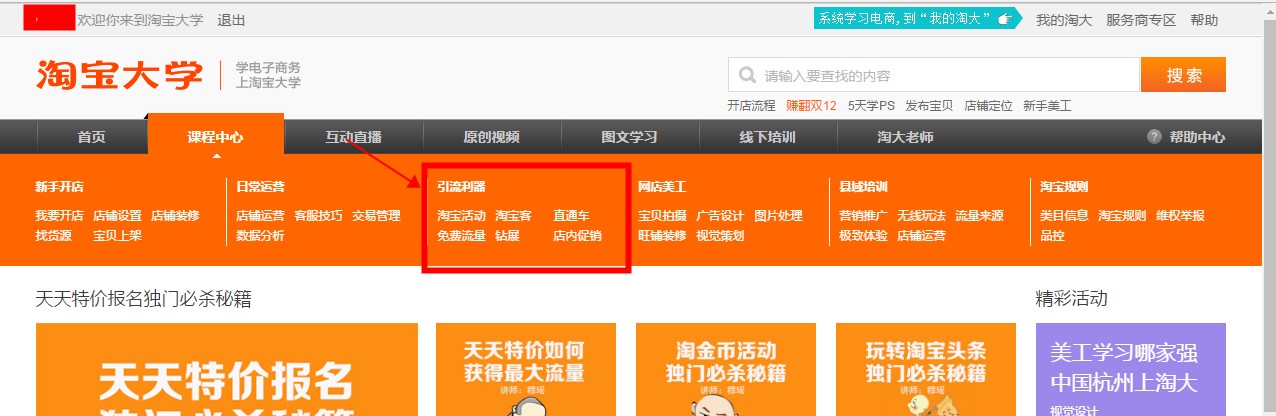
Task: Switch to the 互动直播 nav tab
Action: point(353,137)
